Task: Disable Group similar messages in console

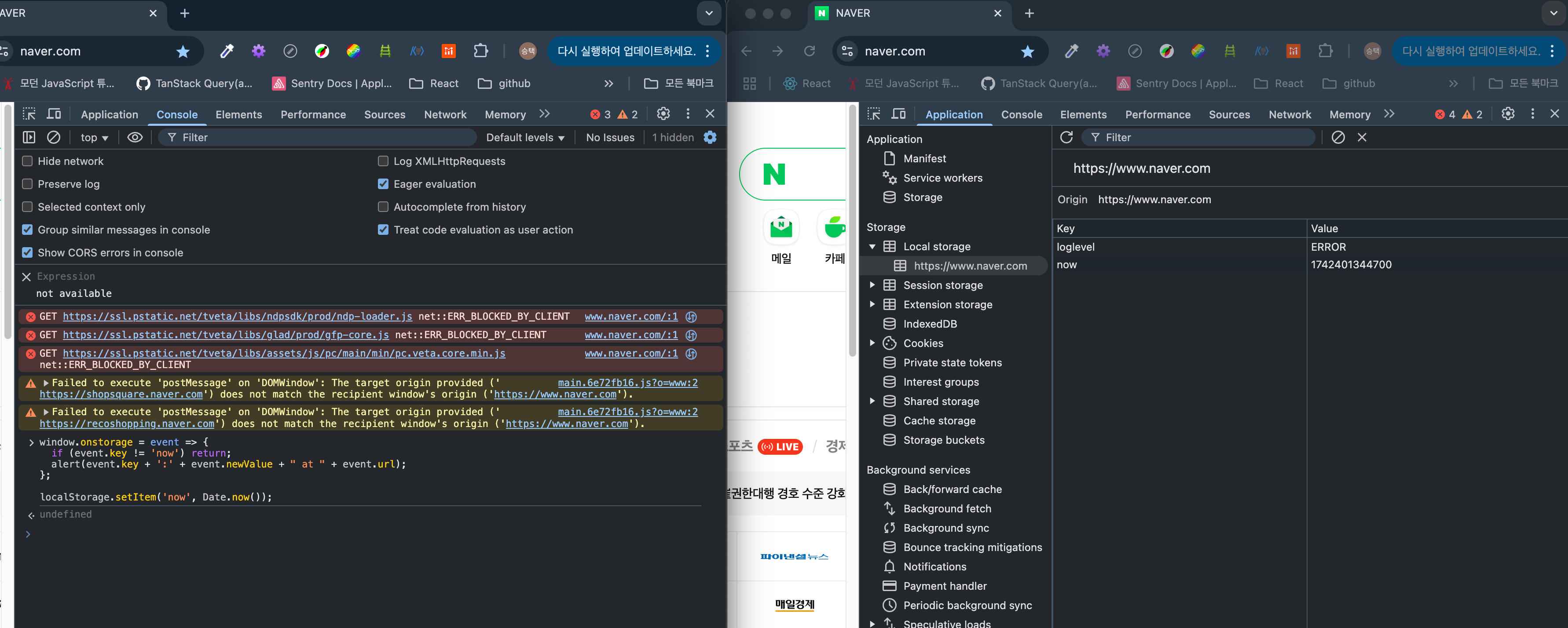Action: [x=27, y=230]
